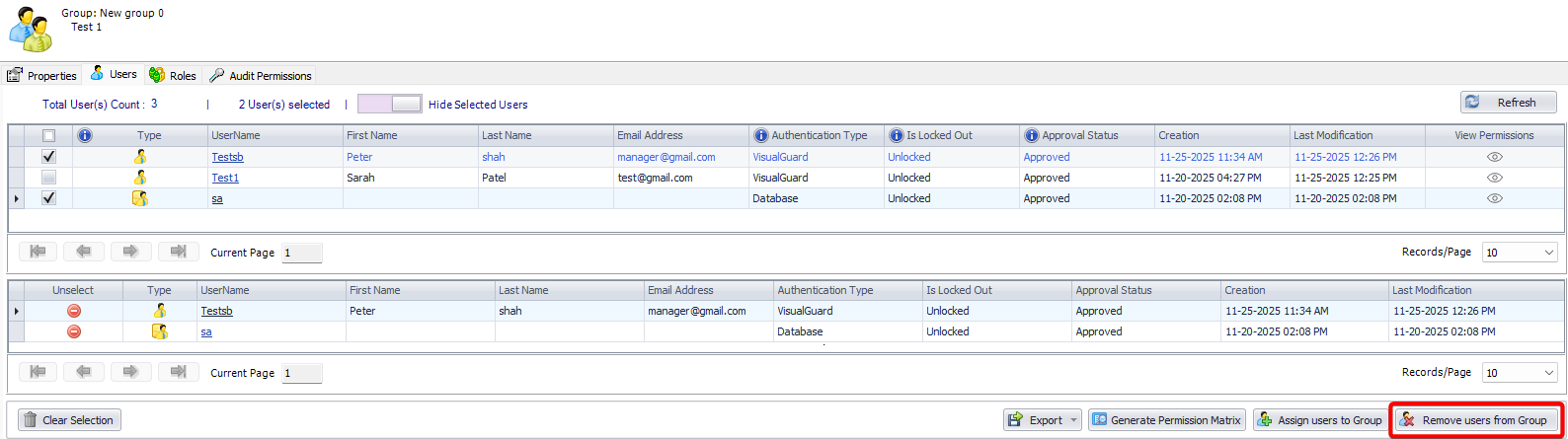
Task: Go to next page in lower grid
Action: tap(130, 372)
